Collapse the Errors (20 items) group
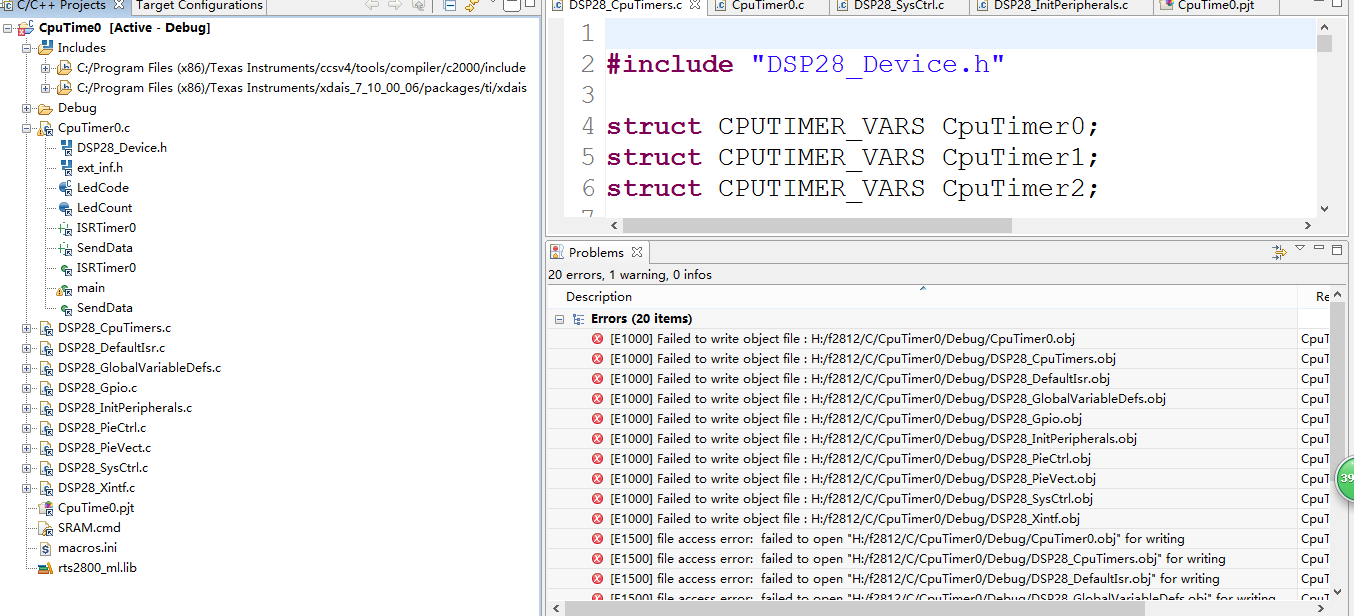1354x616 pixels. (x=560, y=319)
